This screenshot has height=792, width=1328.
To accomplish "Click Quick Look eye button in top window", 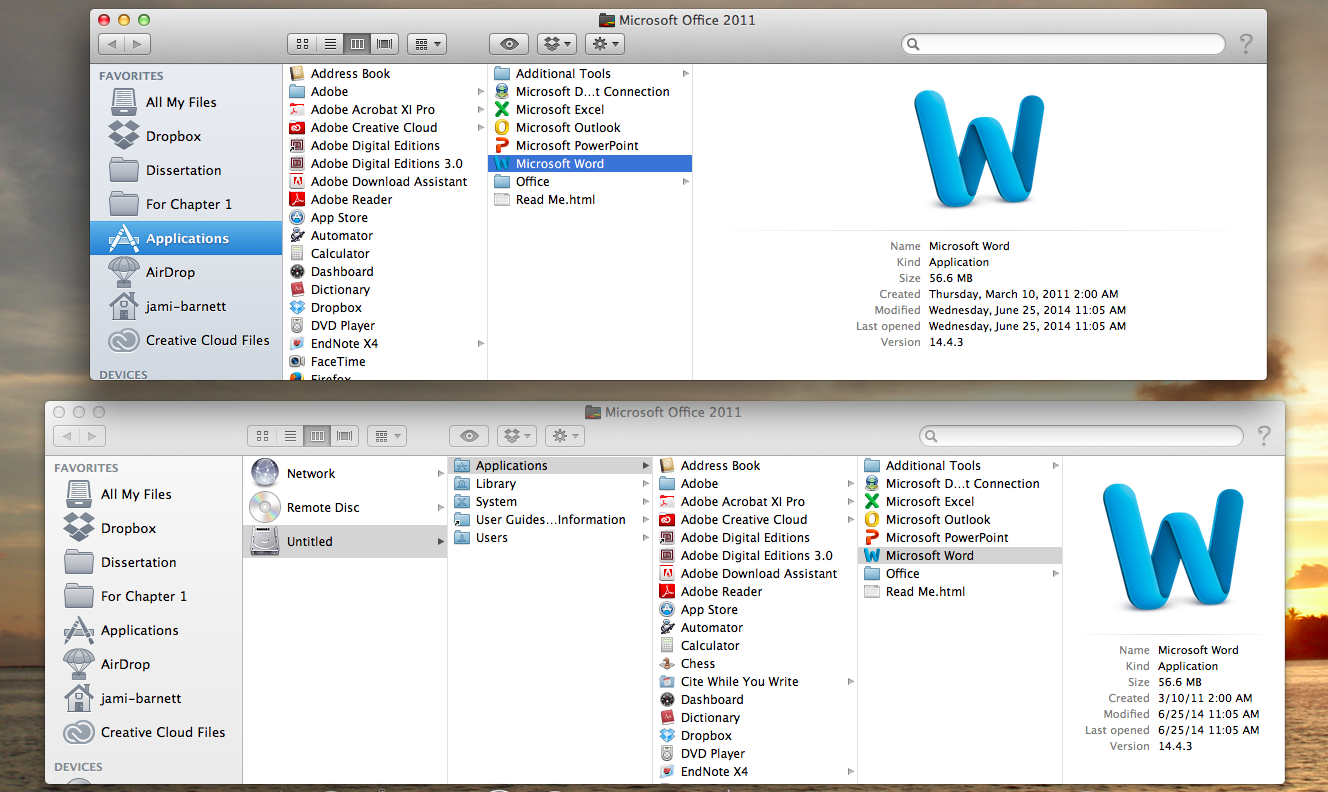I will coord(509,44).
